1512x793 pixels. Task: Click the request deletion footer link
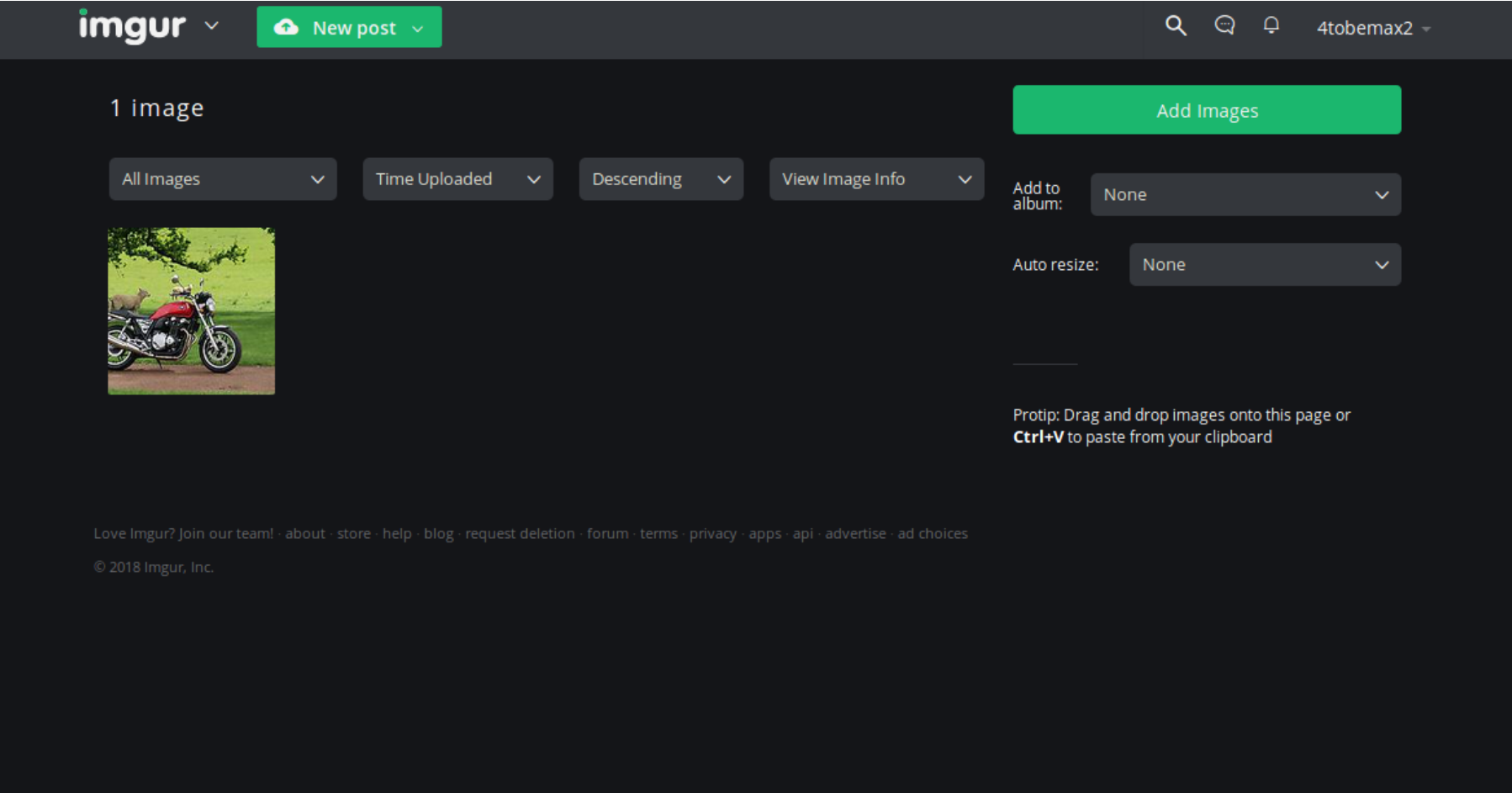pyautogui.click(x=520, y=533)
